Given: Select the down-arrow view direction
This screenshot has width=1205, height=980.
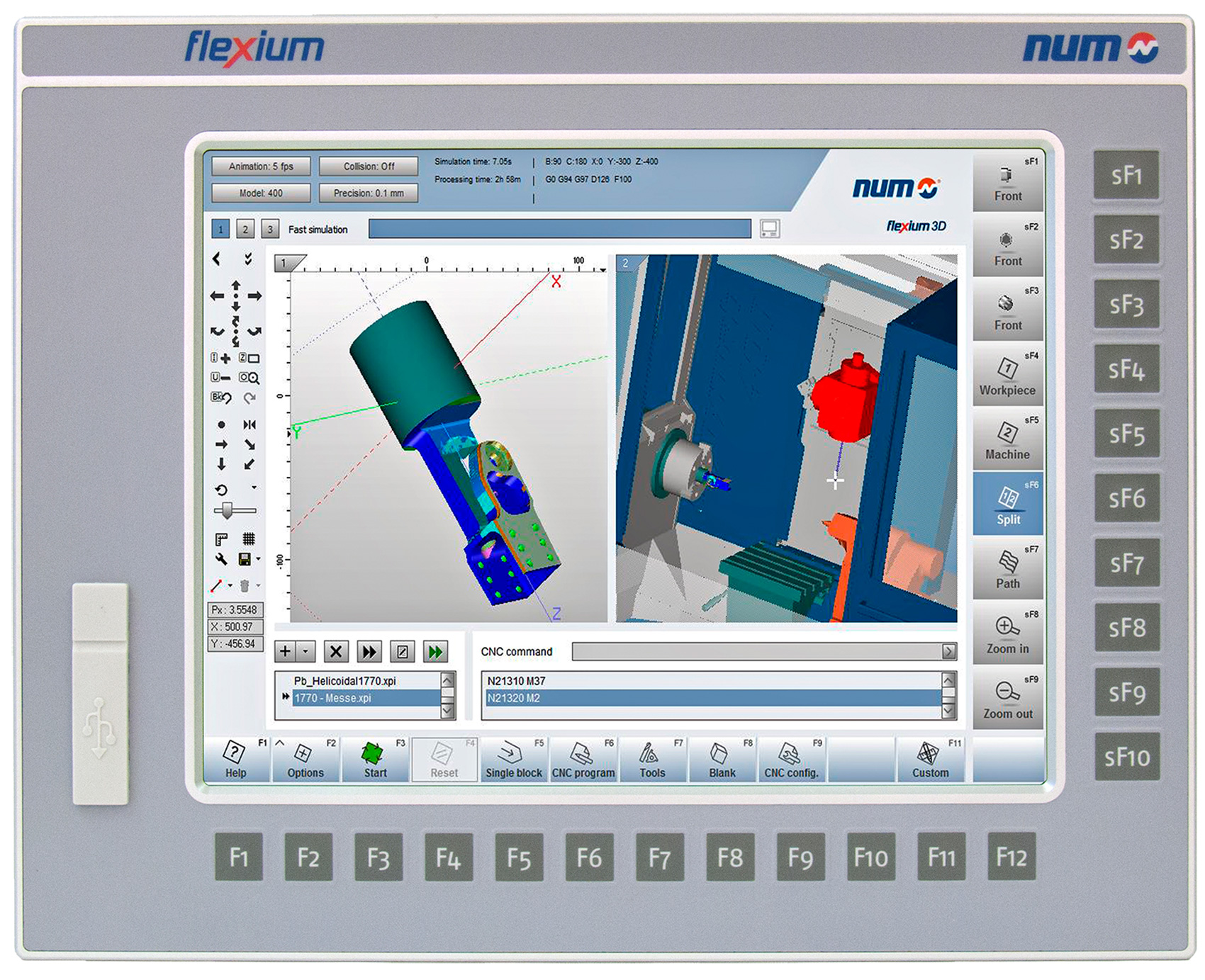Looking at the screenshot, I should pos(222,464).
